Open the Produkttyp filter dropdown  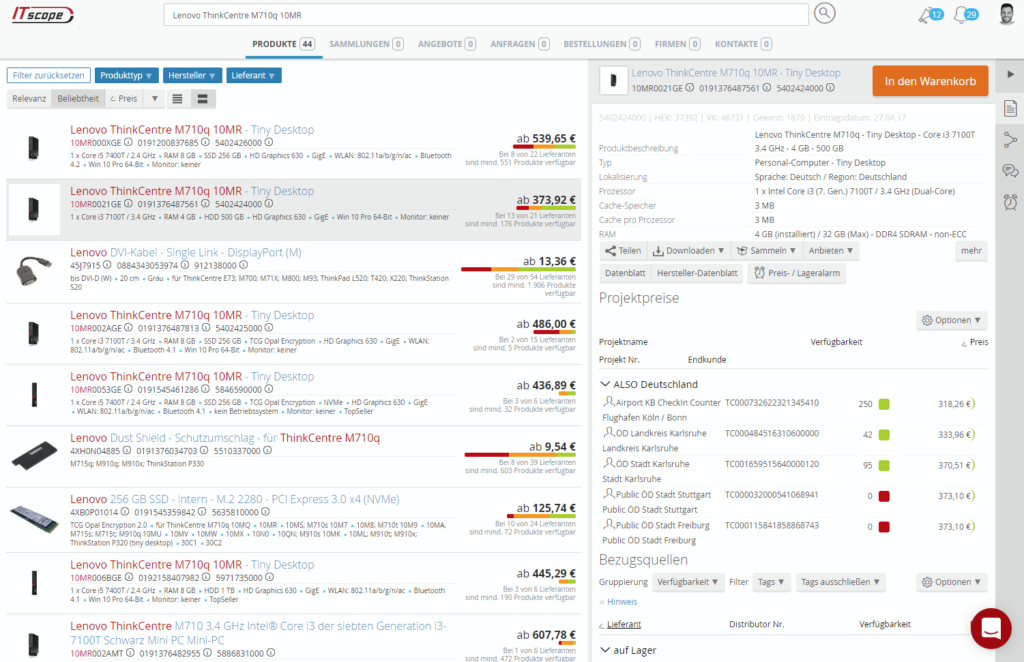[x=126, y=76]
